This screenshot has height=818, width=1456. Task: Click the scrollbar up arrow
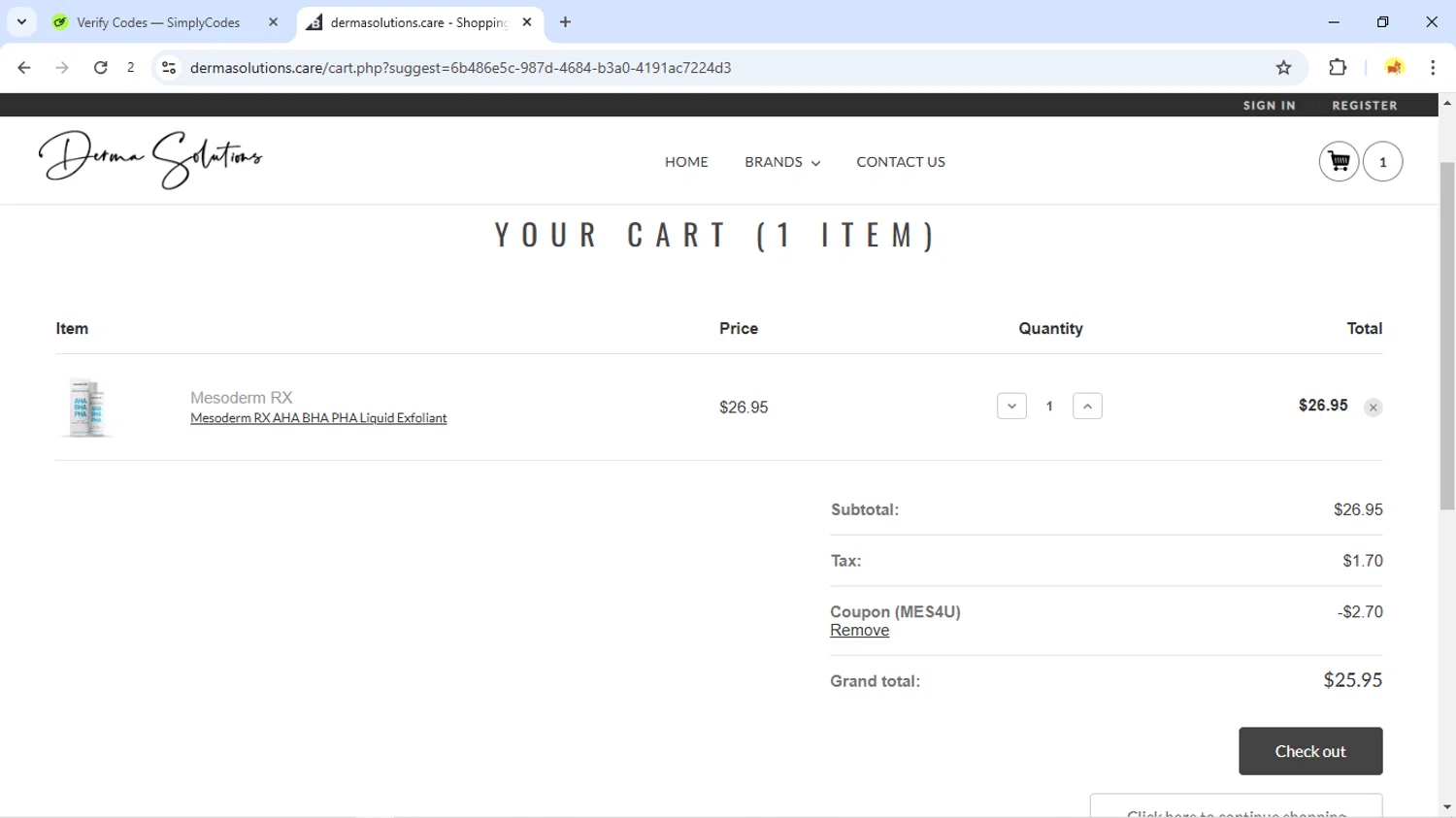pos(1447,103)
